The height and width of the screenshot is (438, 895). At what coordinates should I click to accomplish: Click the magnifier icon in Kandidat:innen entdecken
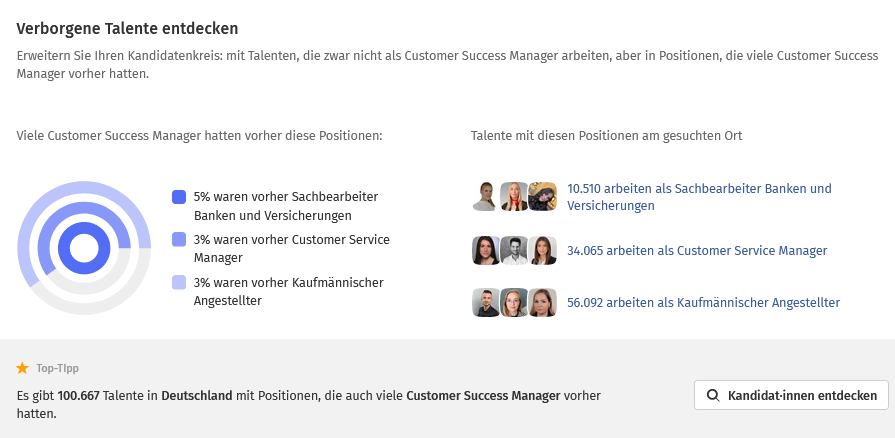pos(712,395)
